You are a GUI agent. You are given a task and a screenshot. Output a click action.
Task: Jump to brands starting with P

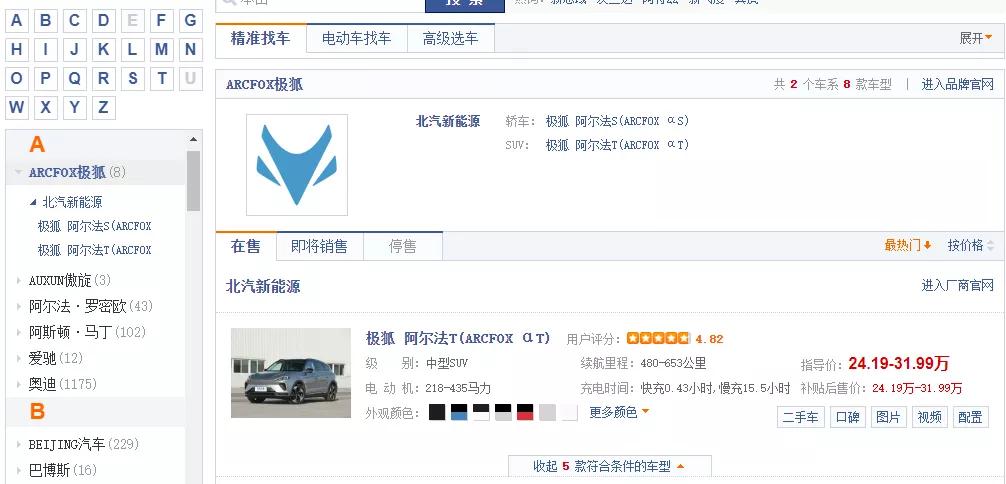[46, 78]
